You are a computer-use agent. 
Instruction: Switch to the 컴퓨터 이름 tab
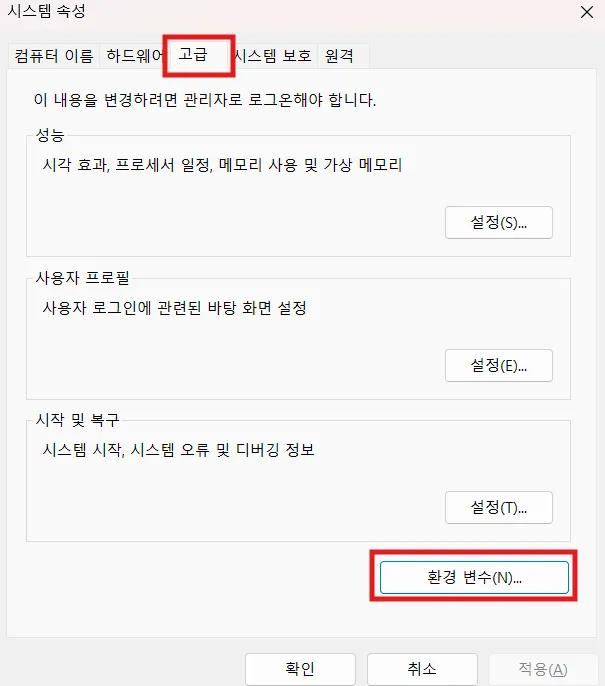pos(54,56)
